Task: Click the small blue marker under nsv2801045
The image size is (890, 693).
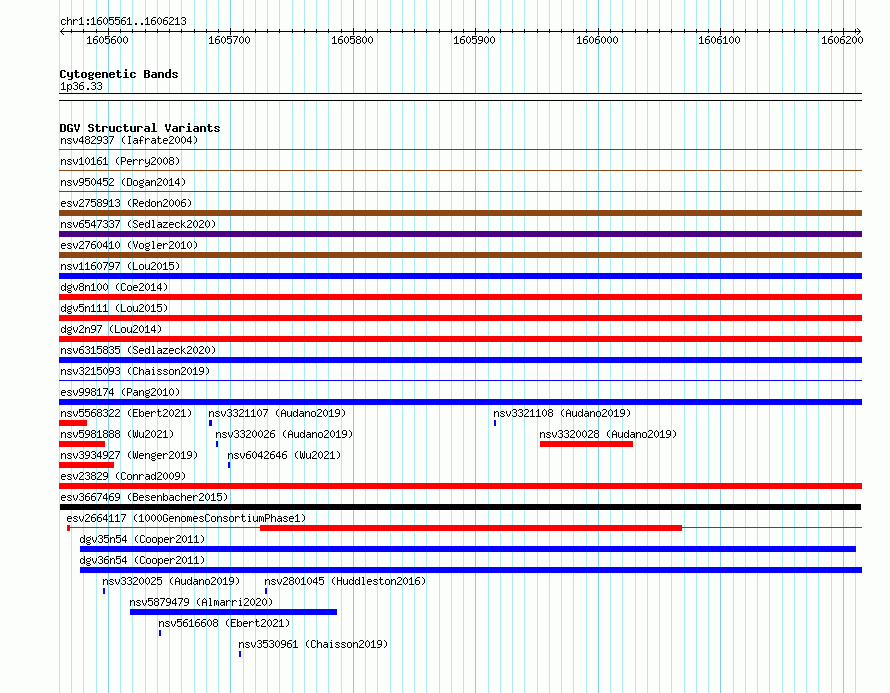Action: (x=266, y=591)
